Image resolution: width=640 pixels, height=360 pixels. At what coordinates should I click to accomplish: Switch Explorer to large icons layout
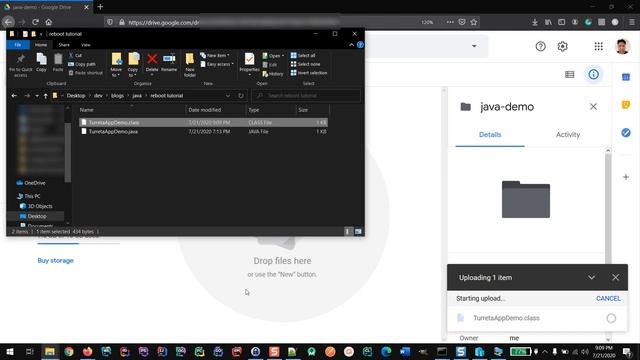pos(358,231)
